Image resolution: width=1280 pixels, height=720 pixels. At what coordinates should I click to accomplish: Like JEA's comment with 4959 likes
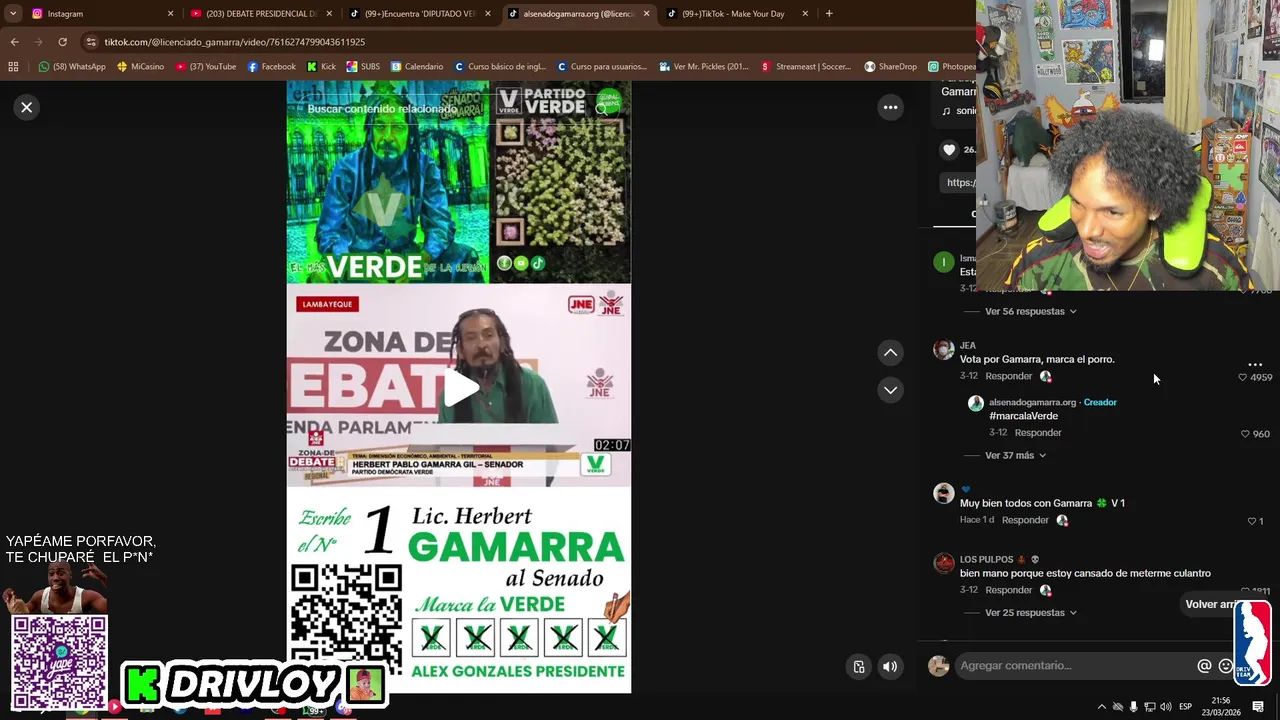coord(1243,377)
